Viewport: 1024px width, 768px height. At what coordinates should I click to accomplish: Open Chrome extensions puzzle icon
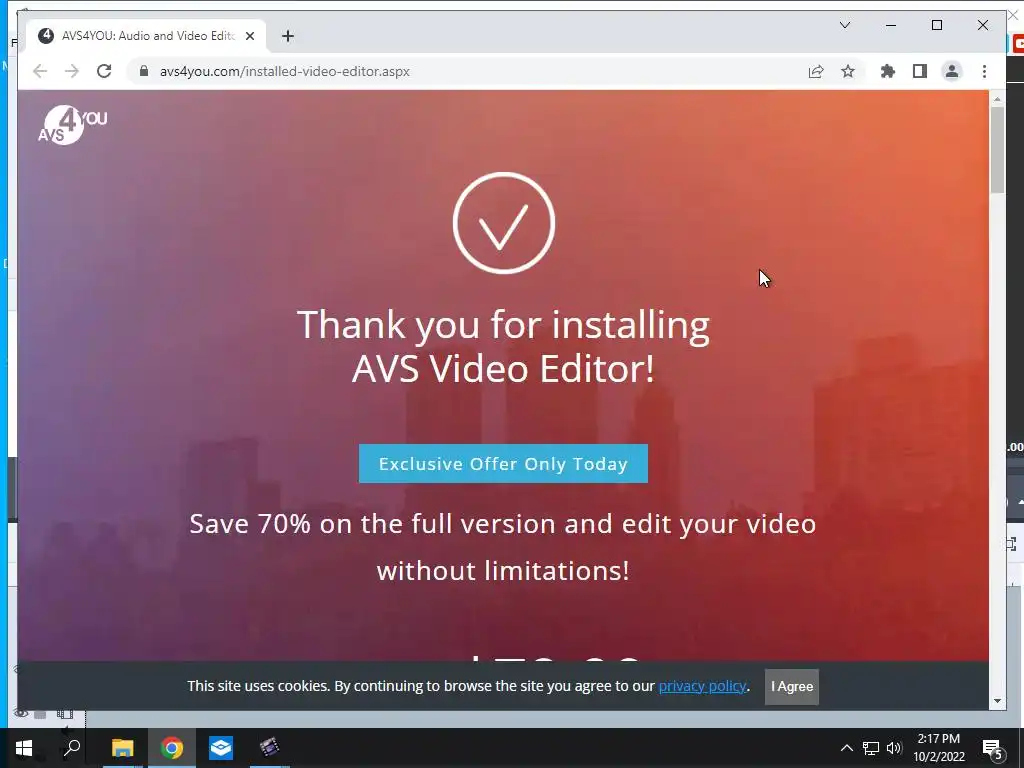click(x=888, y=71)
